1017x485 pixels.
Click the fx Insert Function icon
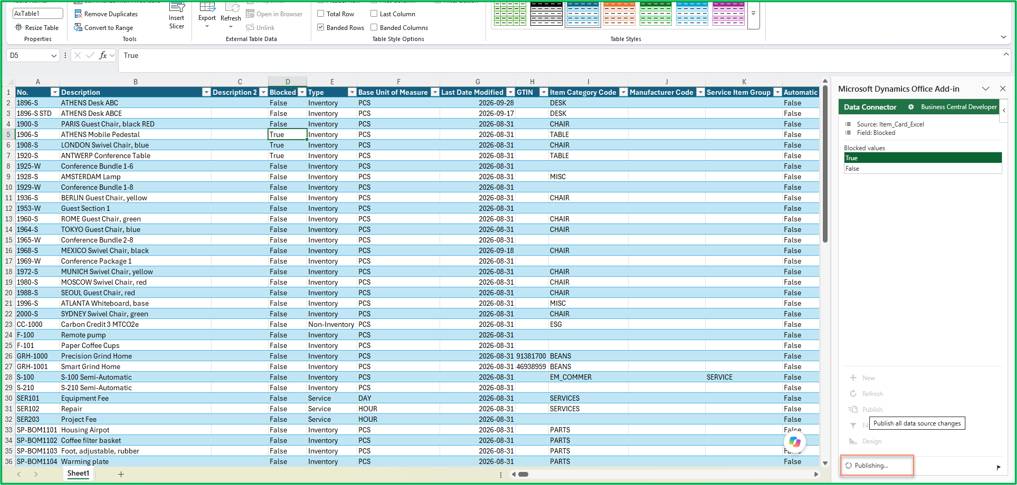tap(102, 56)
